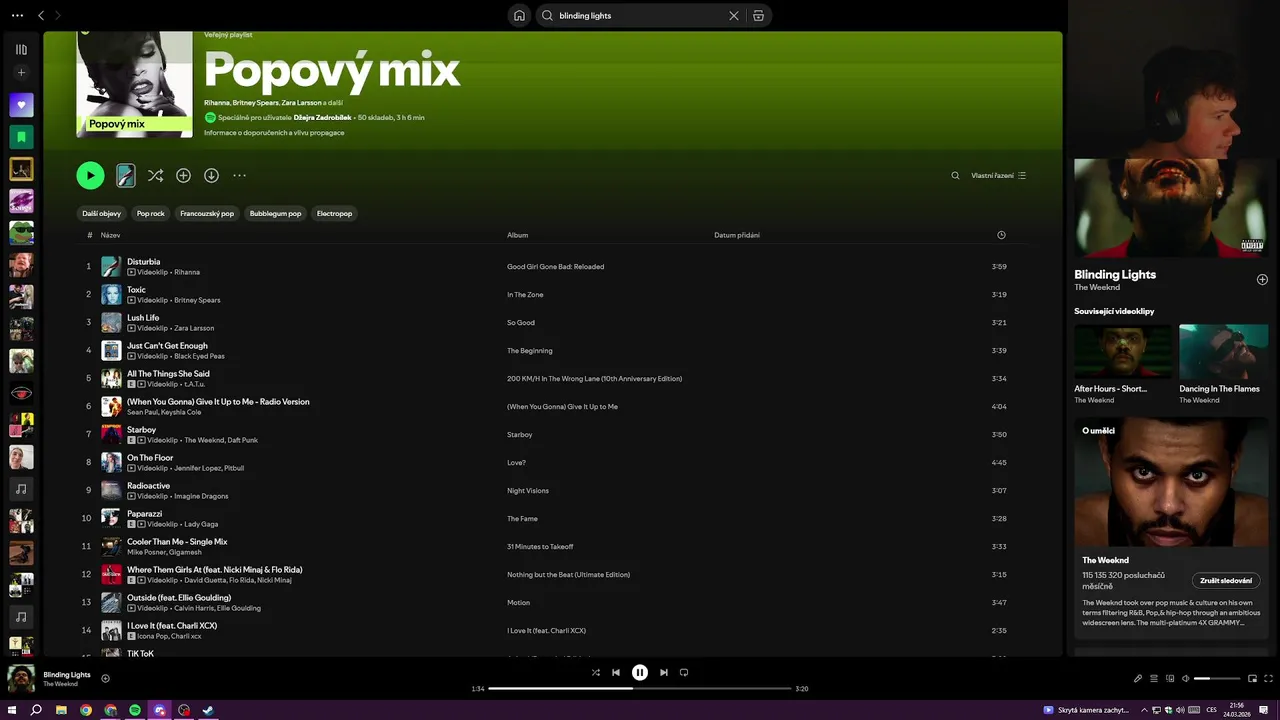Skip to previous track
The height and width of the screenshot is (720, 1280).
pos(616,673)
